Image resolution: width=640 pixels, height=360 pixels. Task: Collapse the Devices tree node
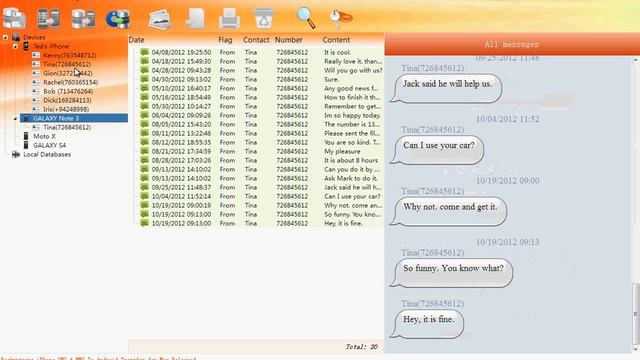point(5,37)
